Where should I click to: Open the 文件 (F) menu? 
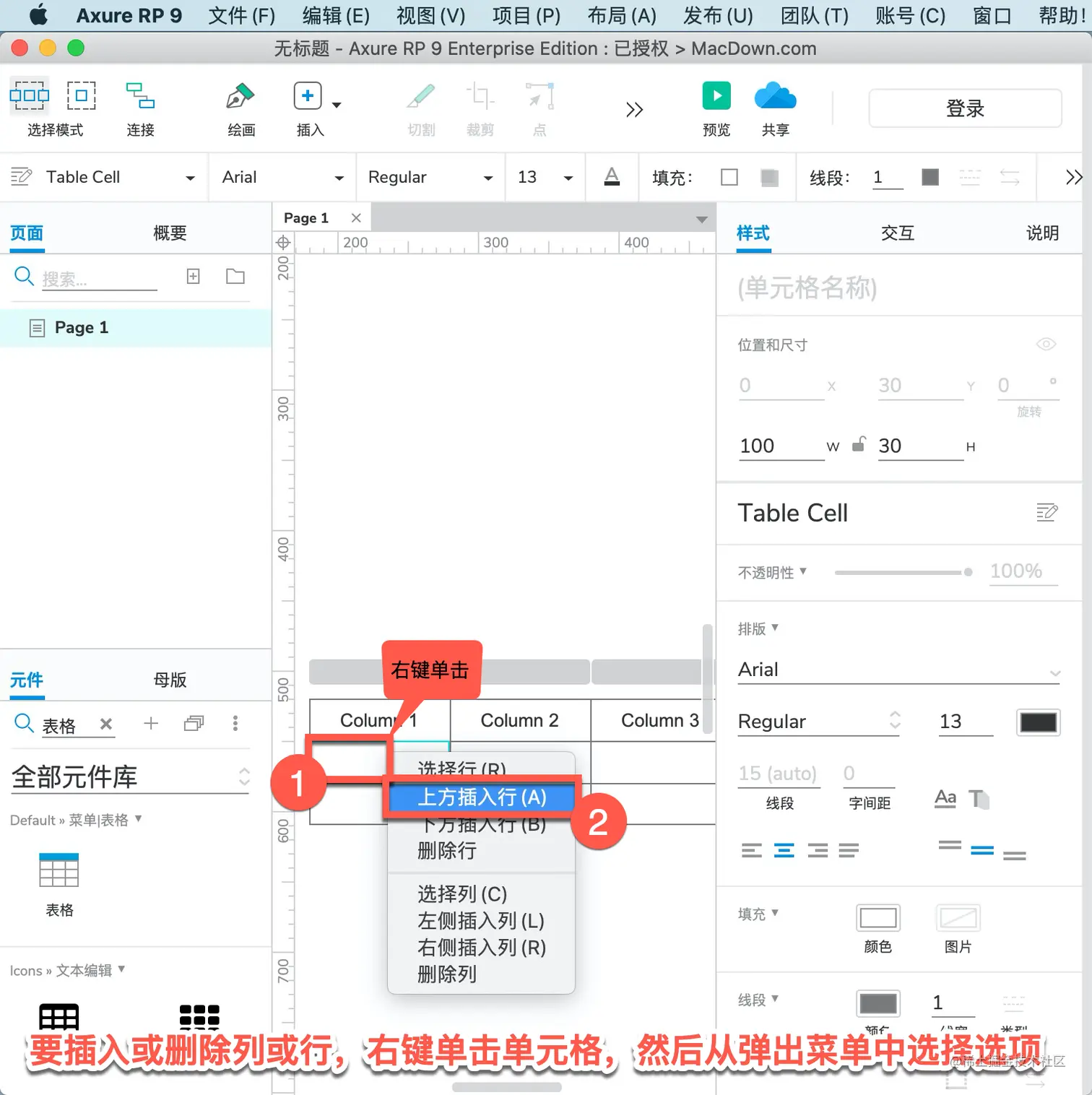(241, 15)
